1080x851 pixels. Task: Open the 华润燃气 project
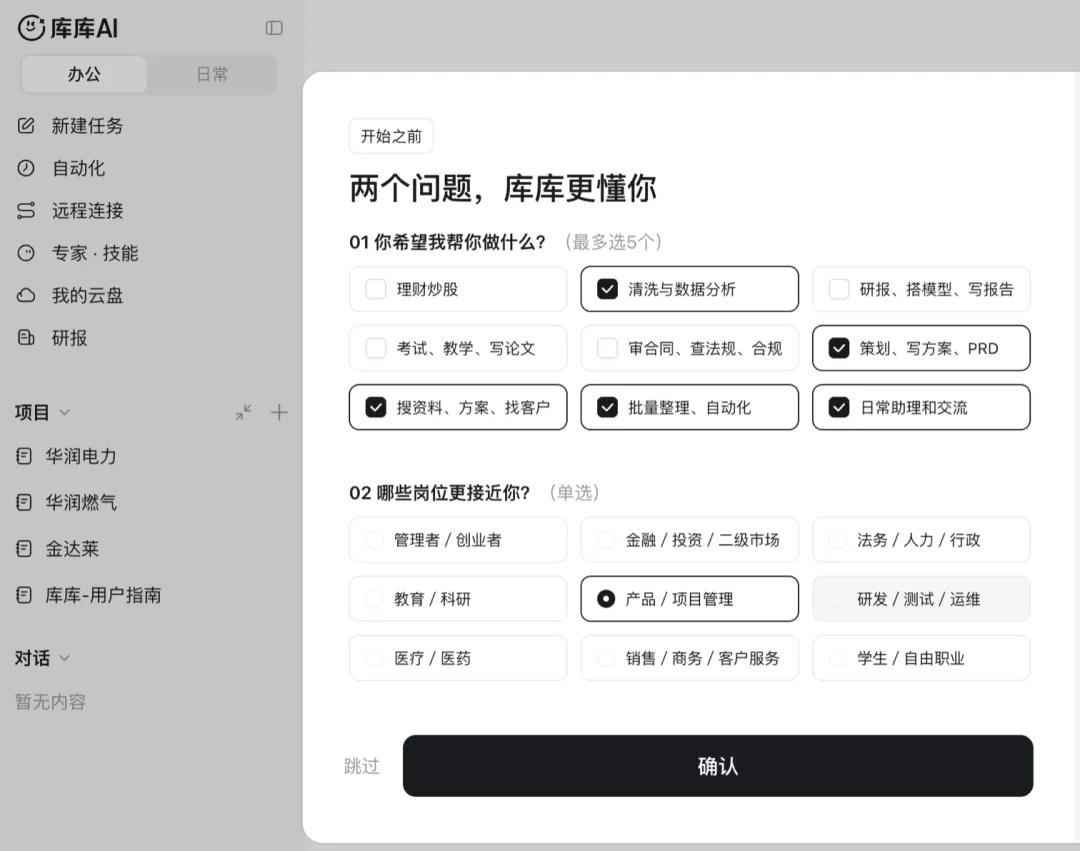point(81,503)
